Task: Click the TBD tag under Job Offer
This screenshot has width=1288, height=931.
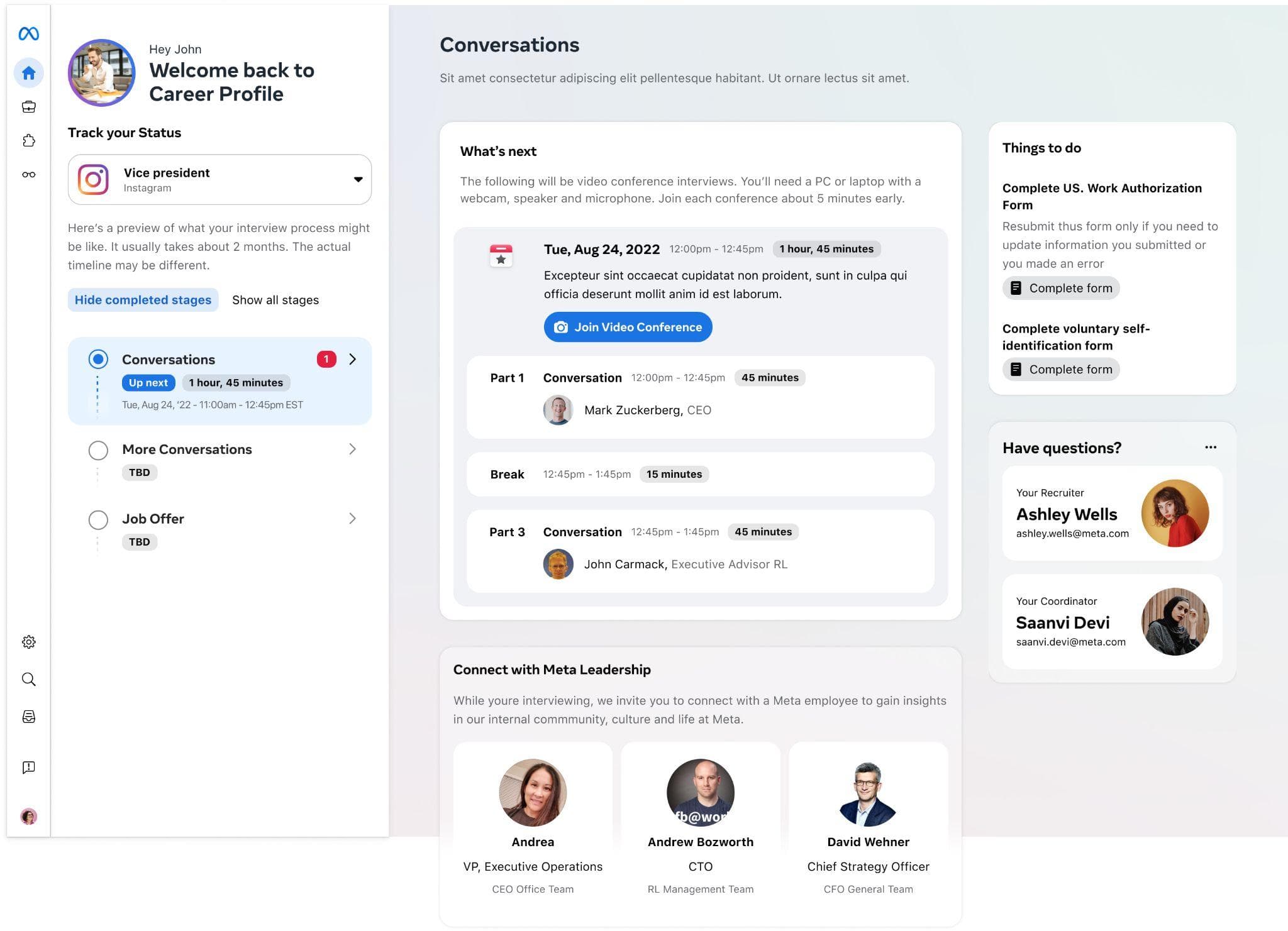Action: [x=140, y=542]
